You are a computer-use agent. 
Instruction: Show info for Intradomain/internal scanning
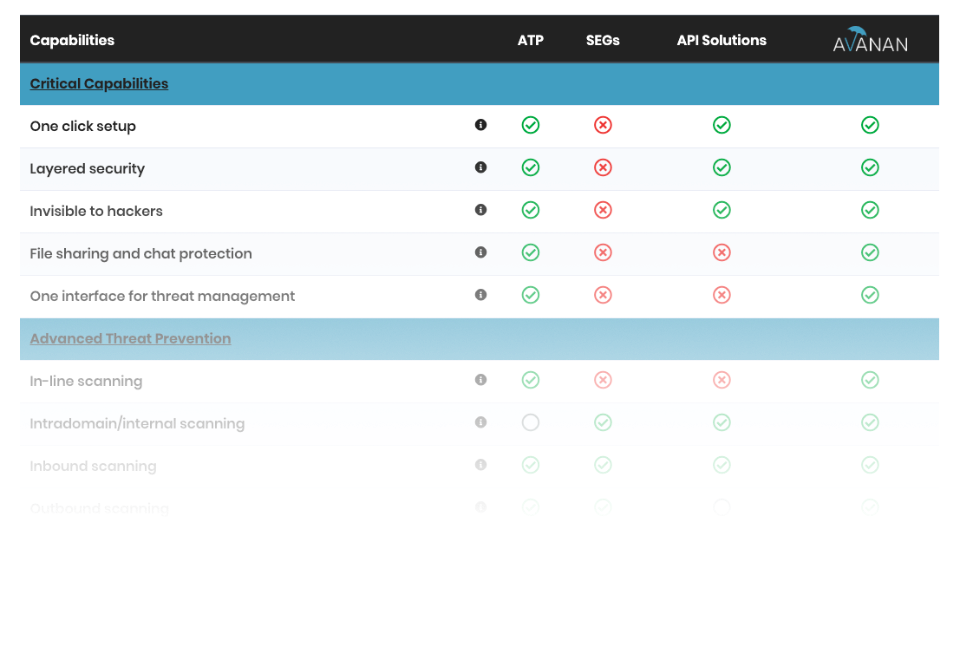point(481,422)
